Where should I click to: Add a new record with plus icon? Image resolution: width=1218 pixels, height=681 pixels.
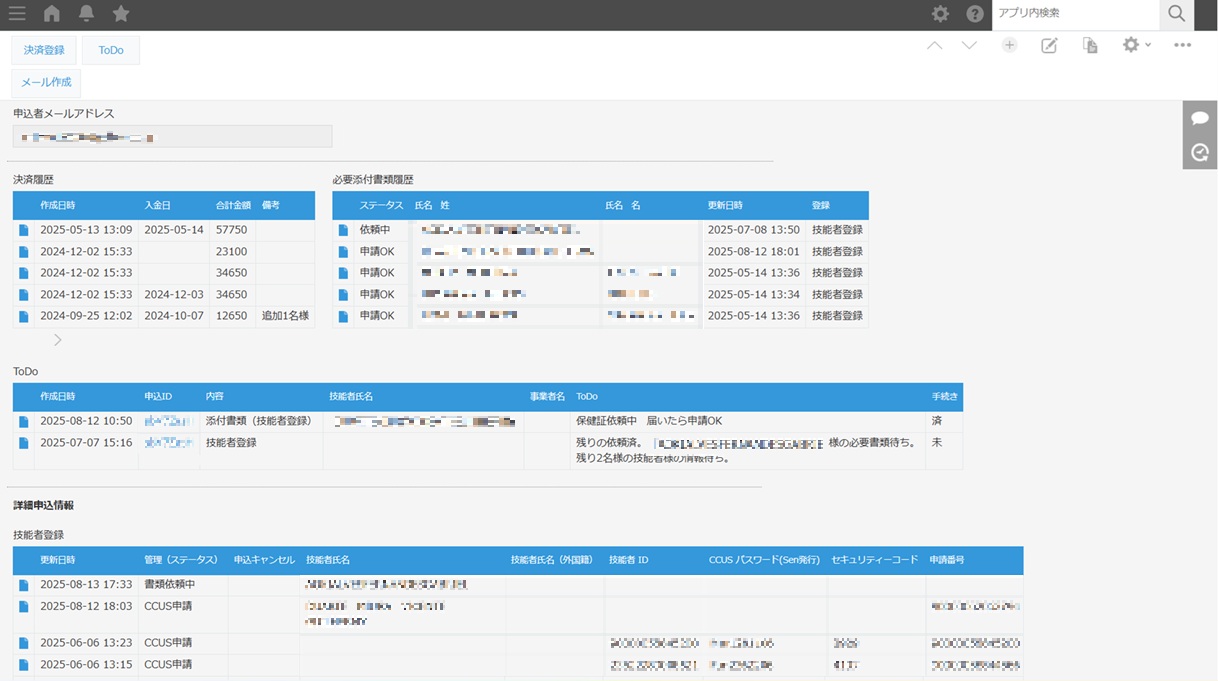[x=1009, y=46]
